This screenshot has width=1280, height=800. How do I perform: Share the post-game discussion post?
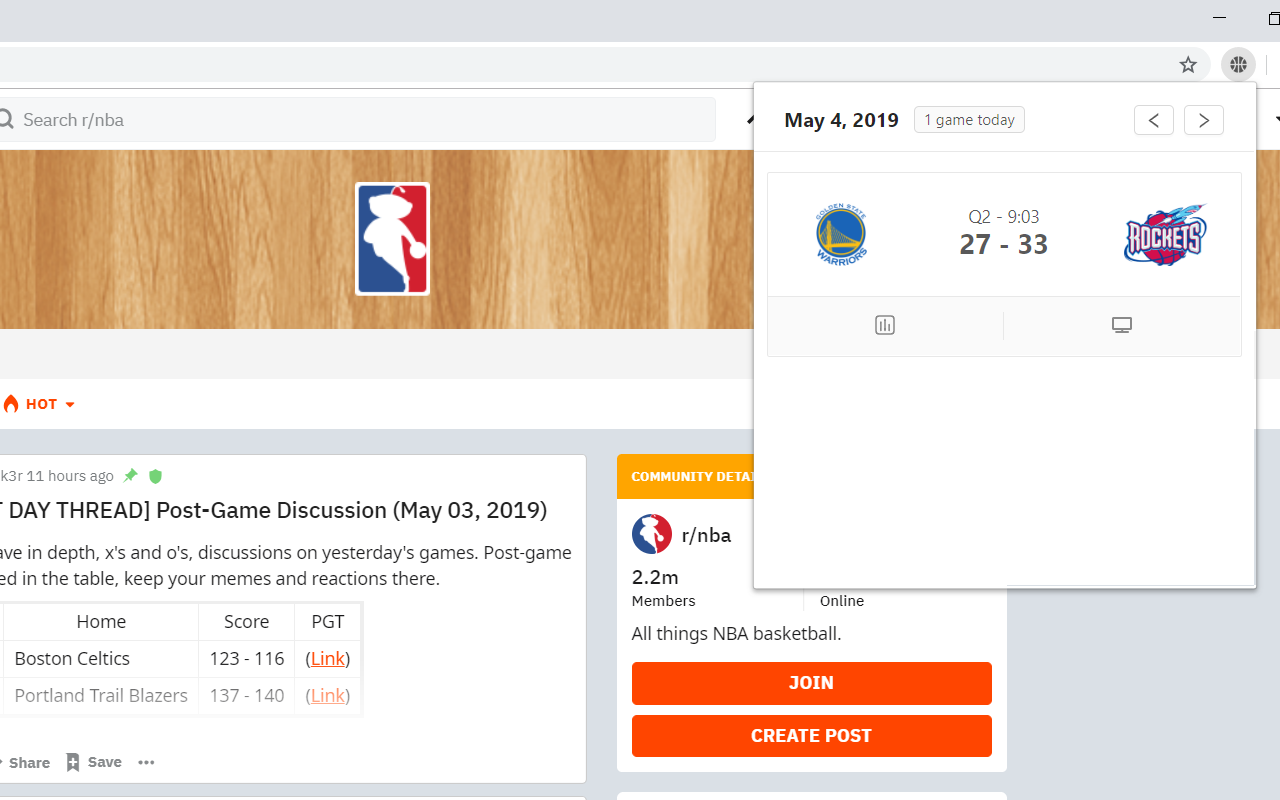click(24, 762)
